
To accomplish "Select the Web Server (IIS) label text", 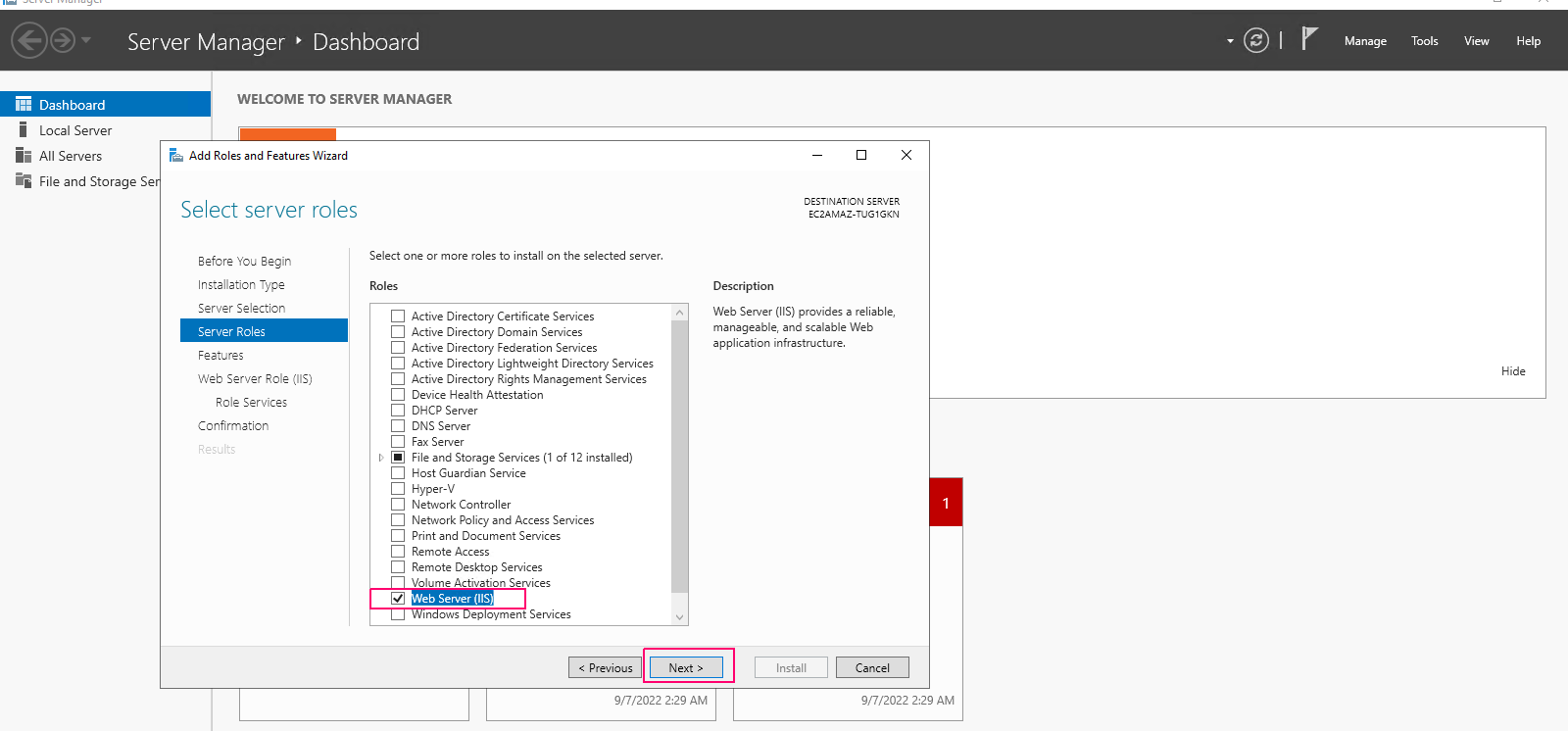I will pos(453,599).
